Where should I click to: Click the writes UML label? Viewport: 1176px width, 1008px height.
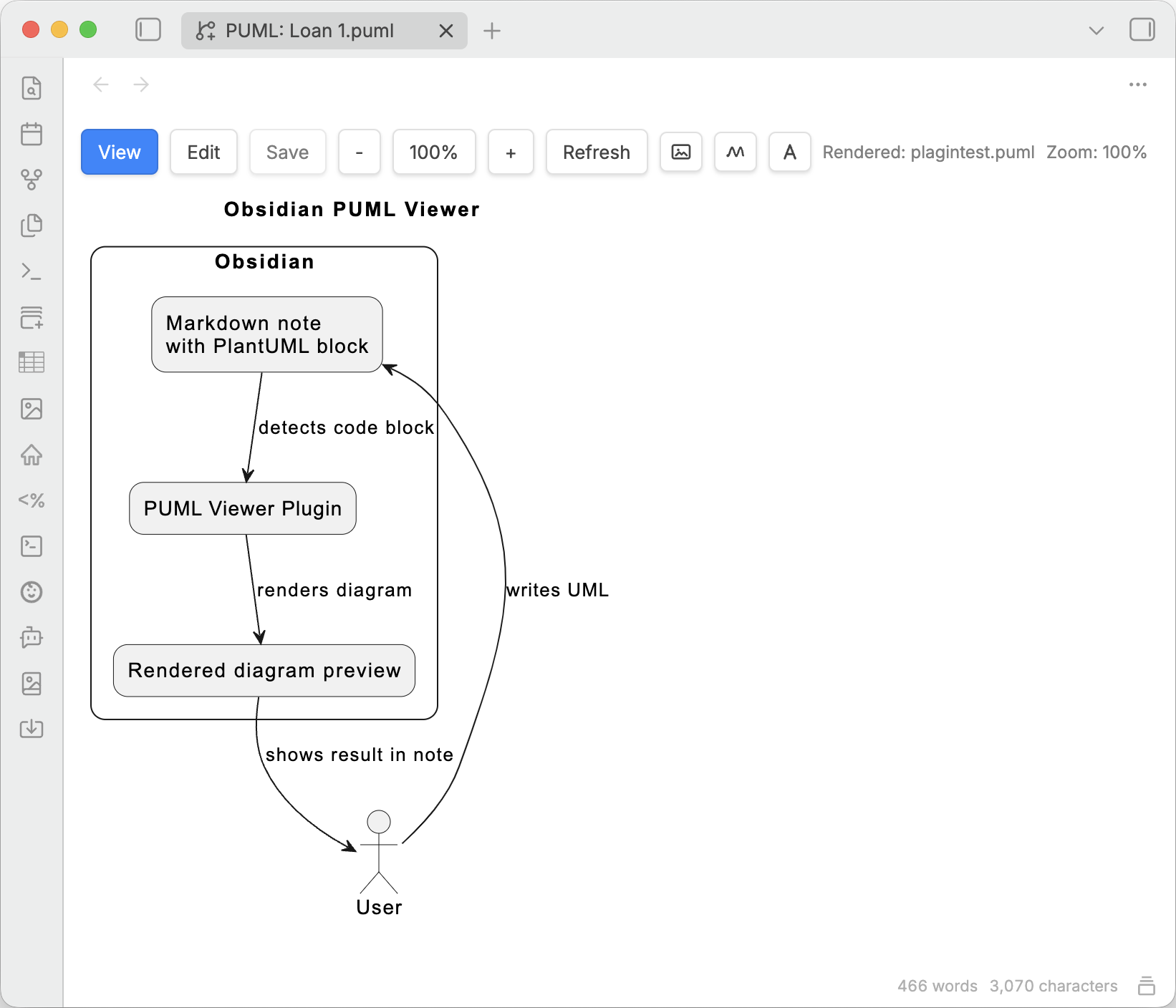click(x=558, y=590)
